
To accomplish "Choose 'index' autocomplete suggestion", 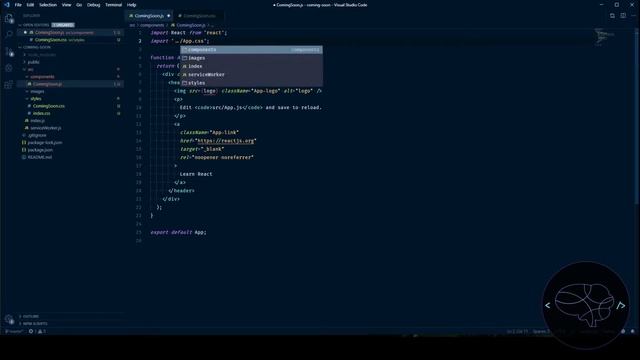I will pyautogui.click(x=251, y=66).
